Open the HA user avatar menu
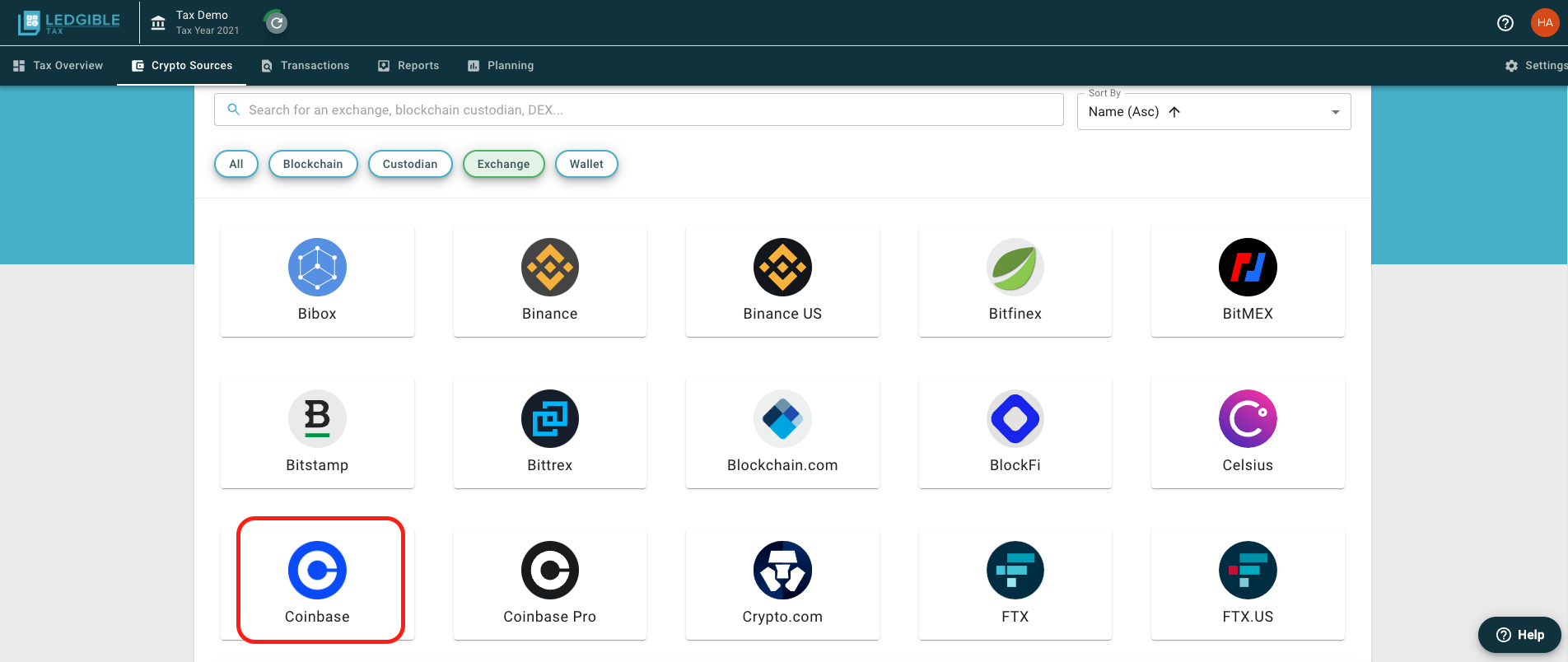This screenshot has height=662, width=1568. click(1545, 23)
